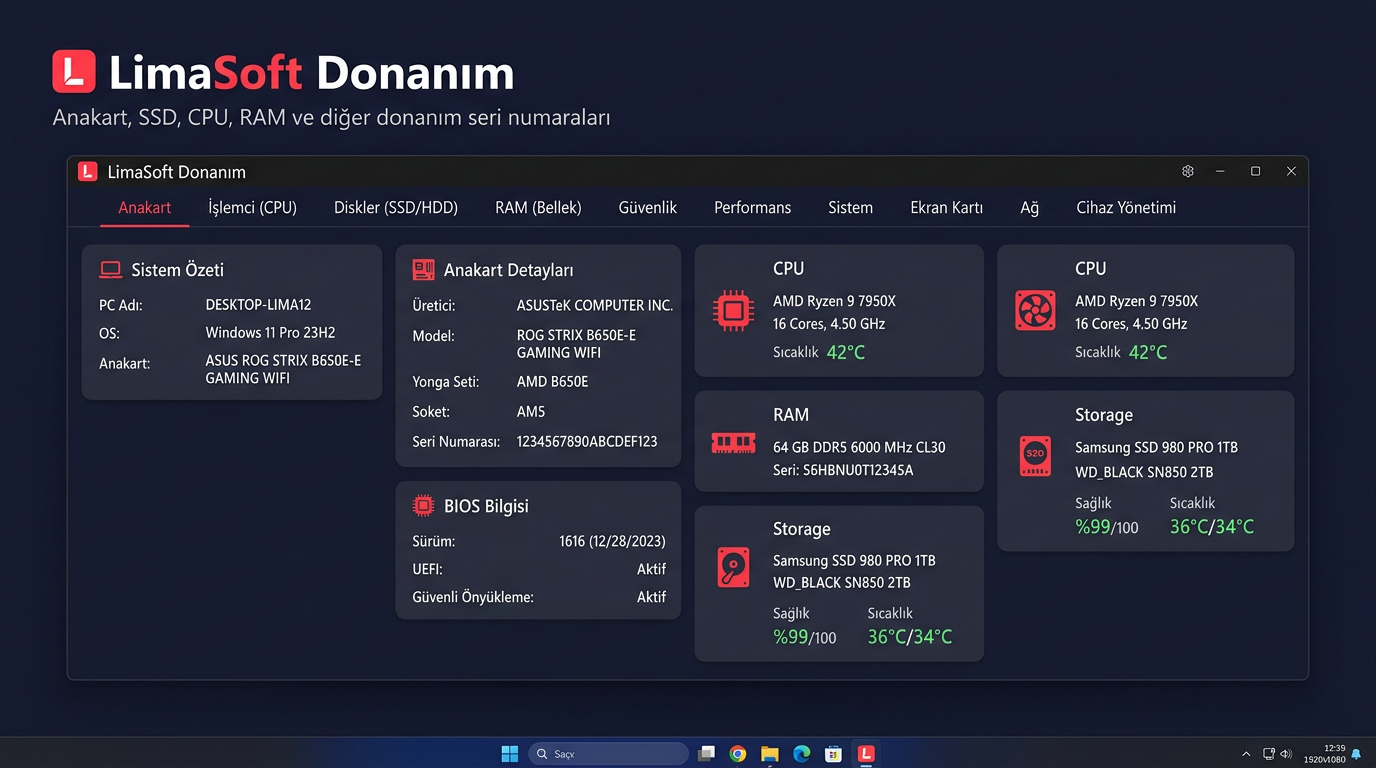Open settings via the gear icon in title bar
The width and height of the screenshot is (1376, 768).
1188,172
